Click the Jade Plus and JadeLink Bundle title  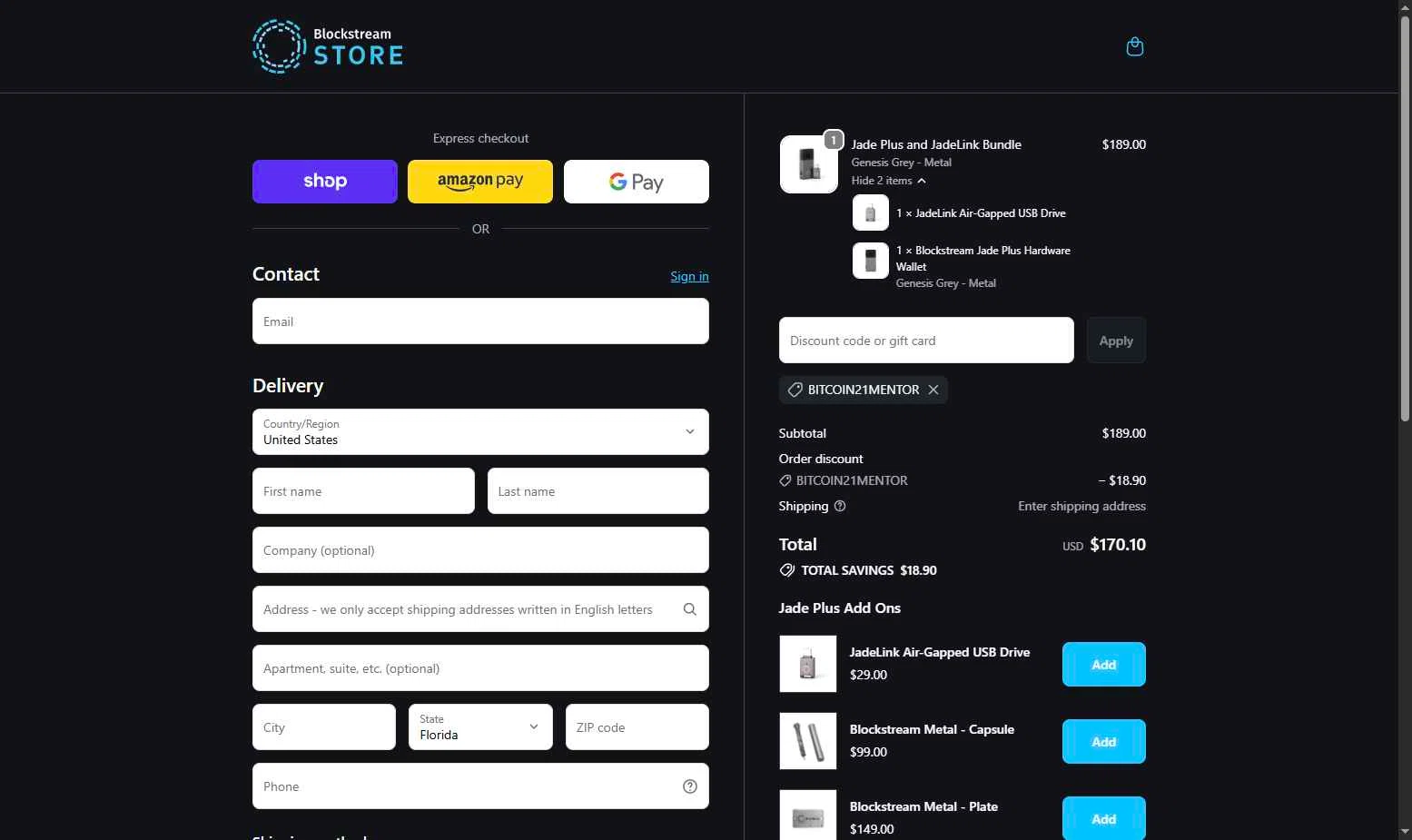pos(936,144)
